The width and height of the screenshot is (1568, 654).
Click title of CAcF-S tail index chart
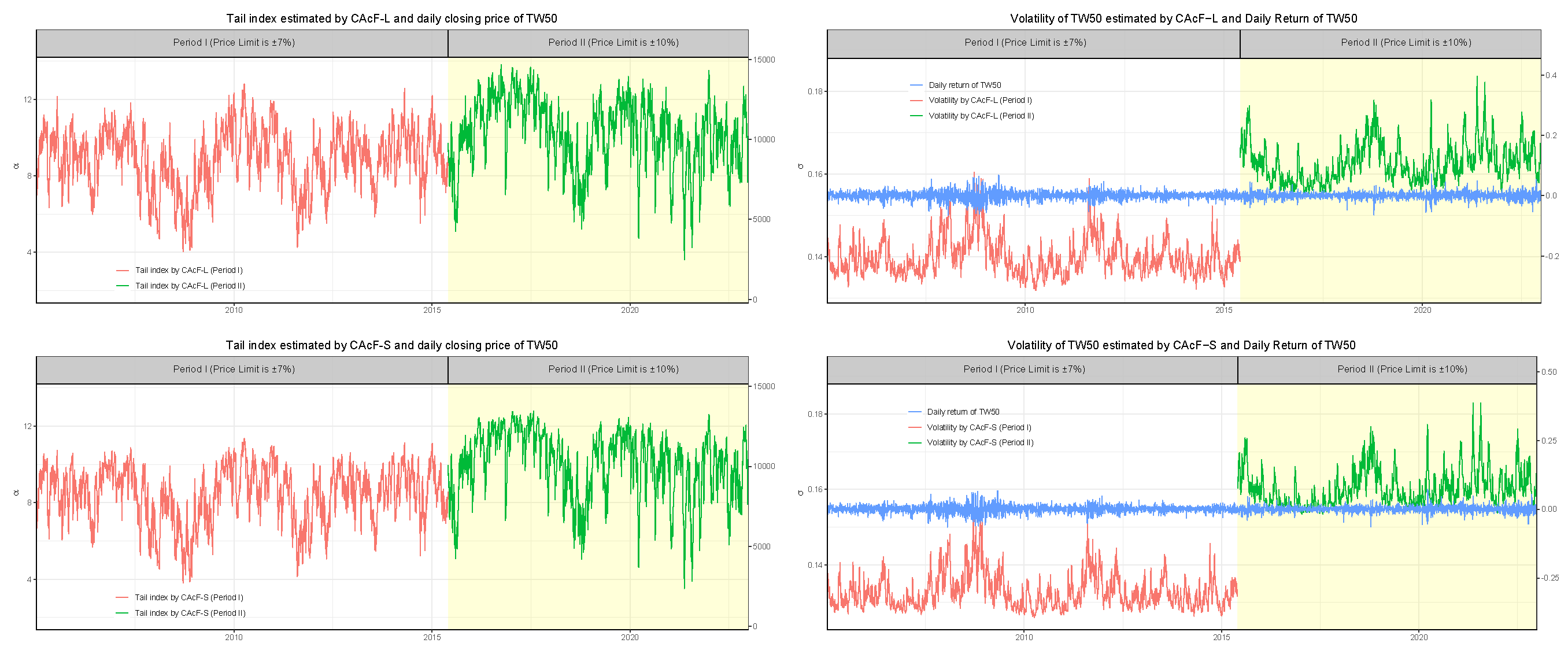[391, 345]
